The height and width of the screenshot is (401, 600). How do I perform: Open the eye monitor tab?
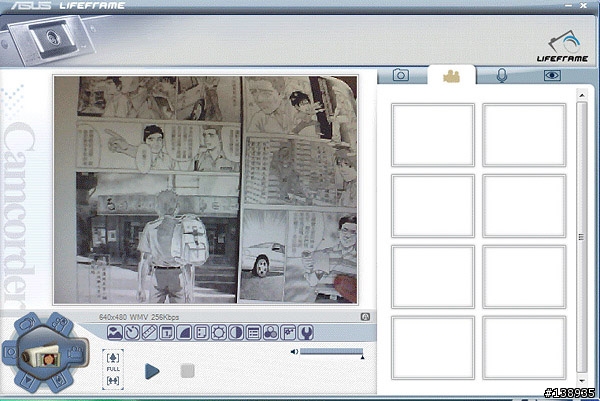552,75
